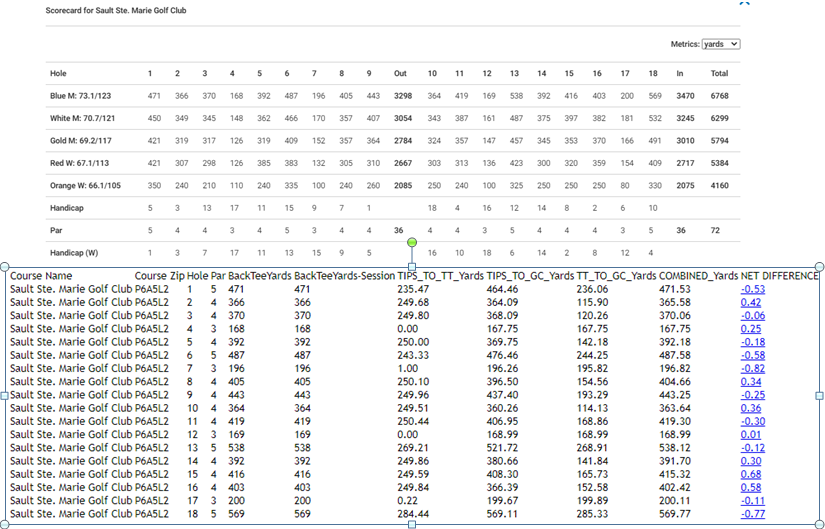Click the 'BackTeeYards-Session' column header
825x529 pixels.
click(x=344, y=276)
